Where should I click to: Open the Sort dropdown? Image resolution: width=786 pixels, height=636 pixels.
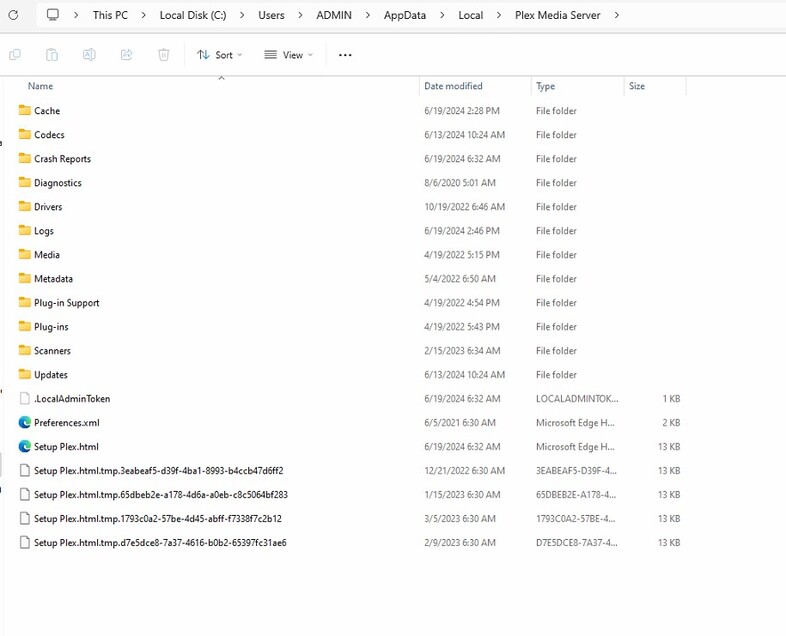(220, 55)
